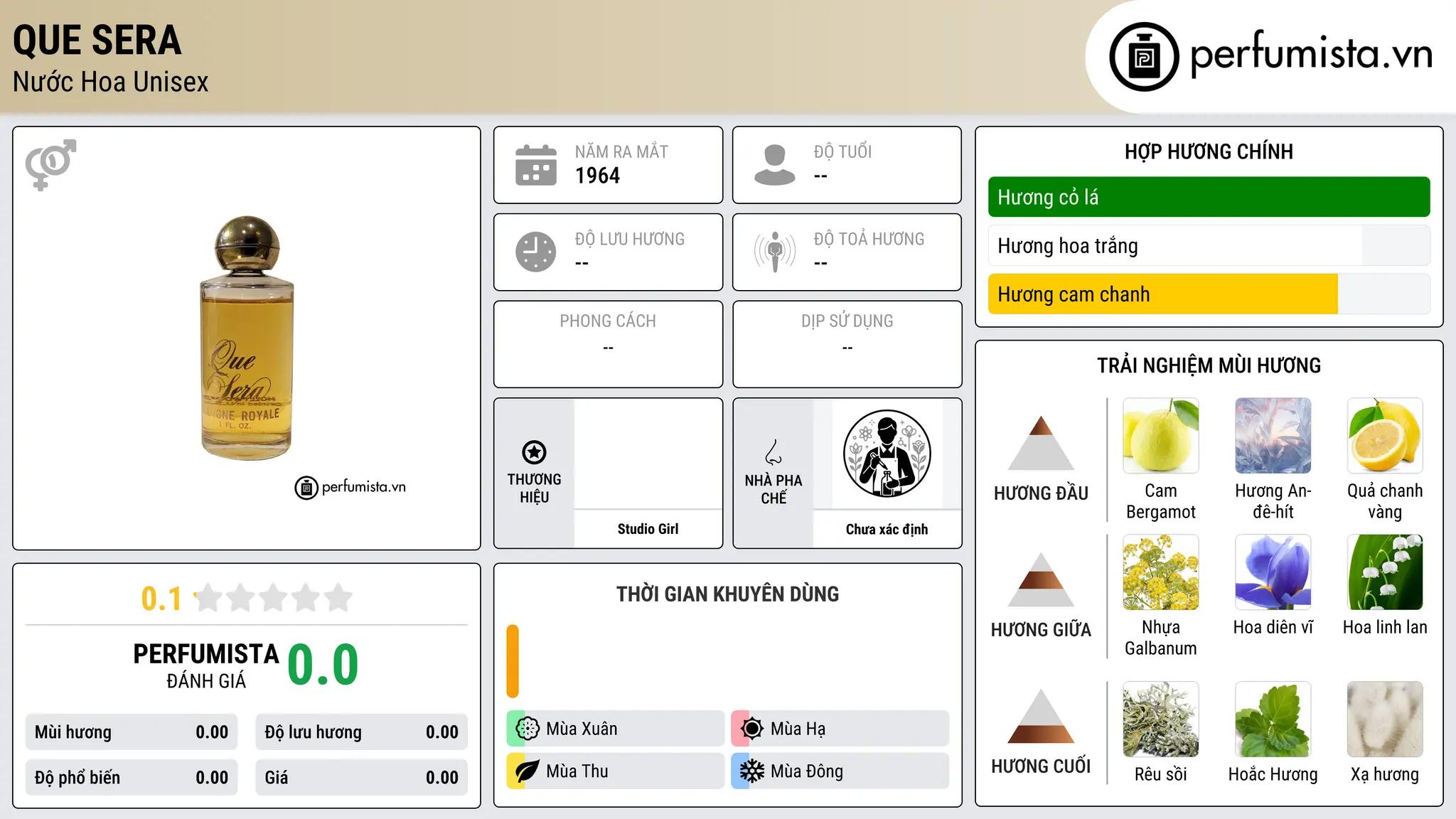Screen dimensions: 1456x819
Task: Select the Mùa Thu season label
Action: click(577, 771)
